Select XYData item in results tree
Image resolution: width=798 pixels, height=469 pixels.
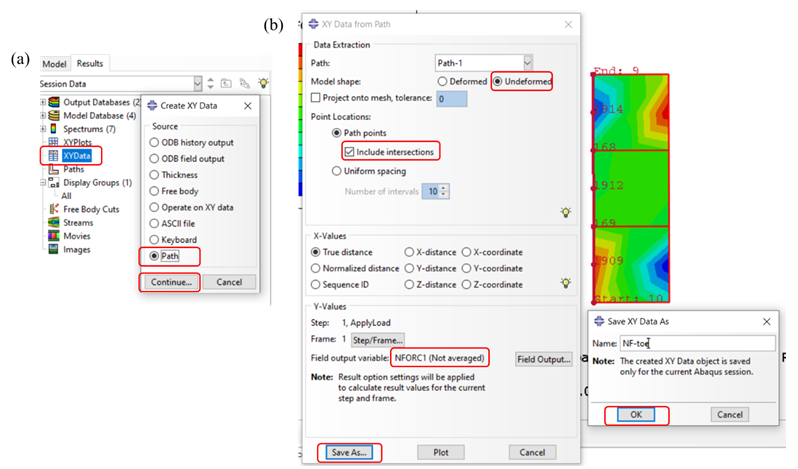point(76,156)
